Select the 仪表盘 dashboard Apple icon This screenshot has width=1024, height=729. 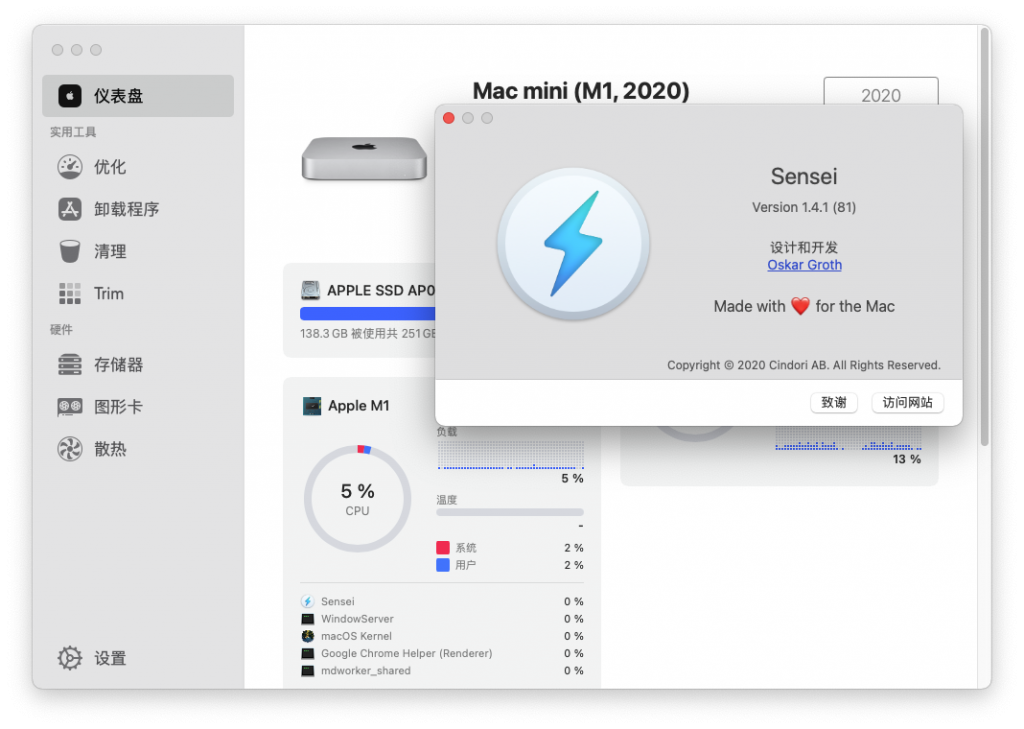[x=70, y=96]
